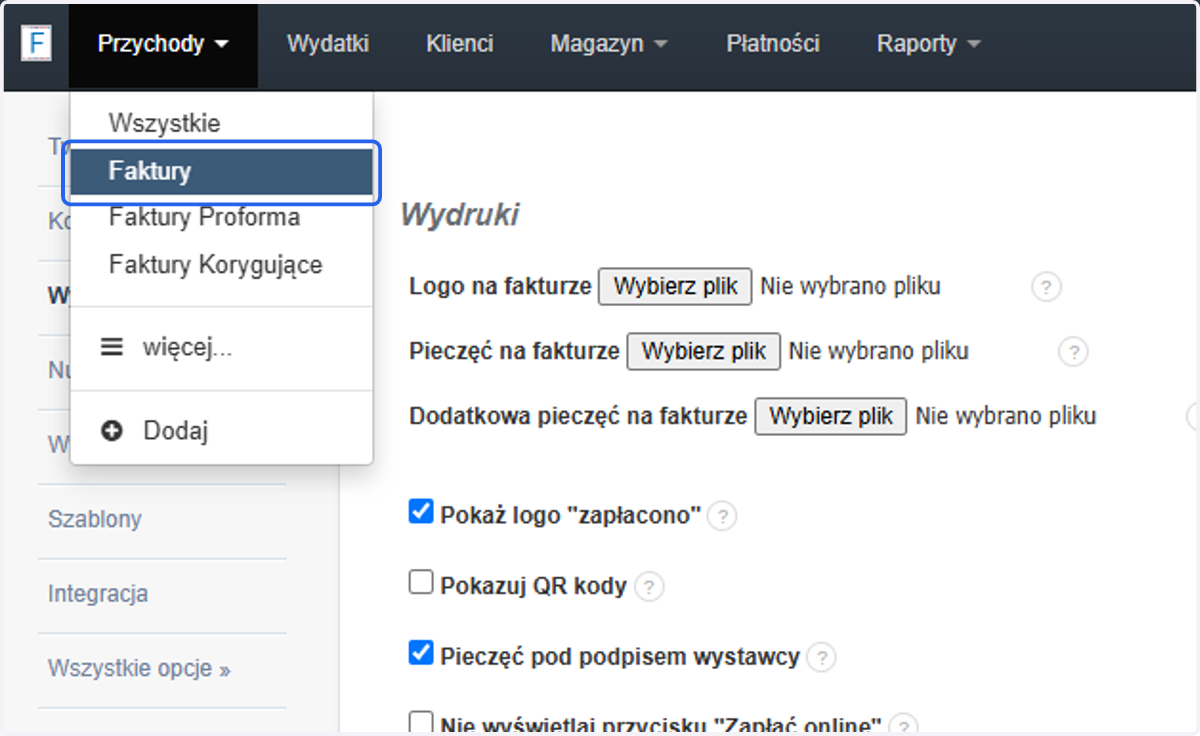This screenshot has width=1200, height=736.
Task: Click Wybierz plik for Pieczęć na fakturze
Action: [703, 351]
